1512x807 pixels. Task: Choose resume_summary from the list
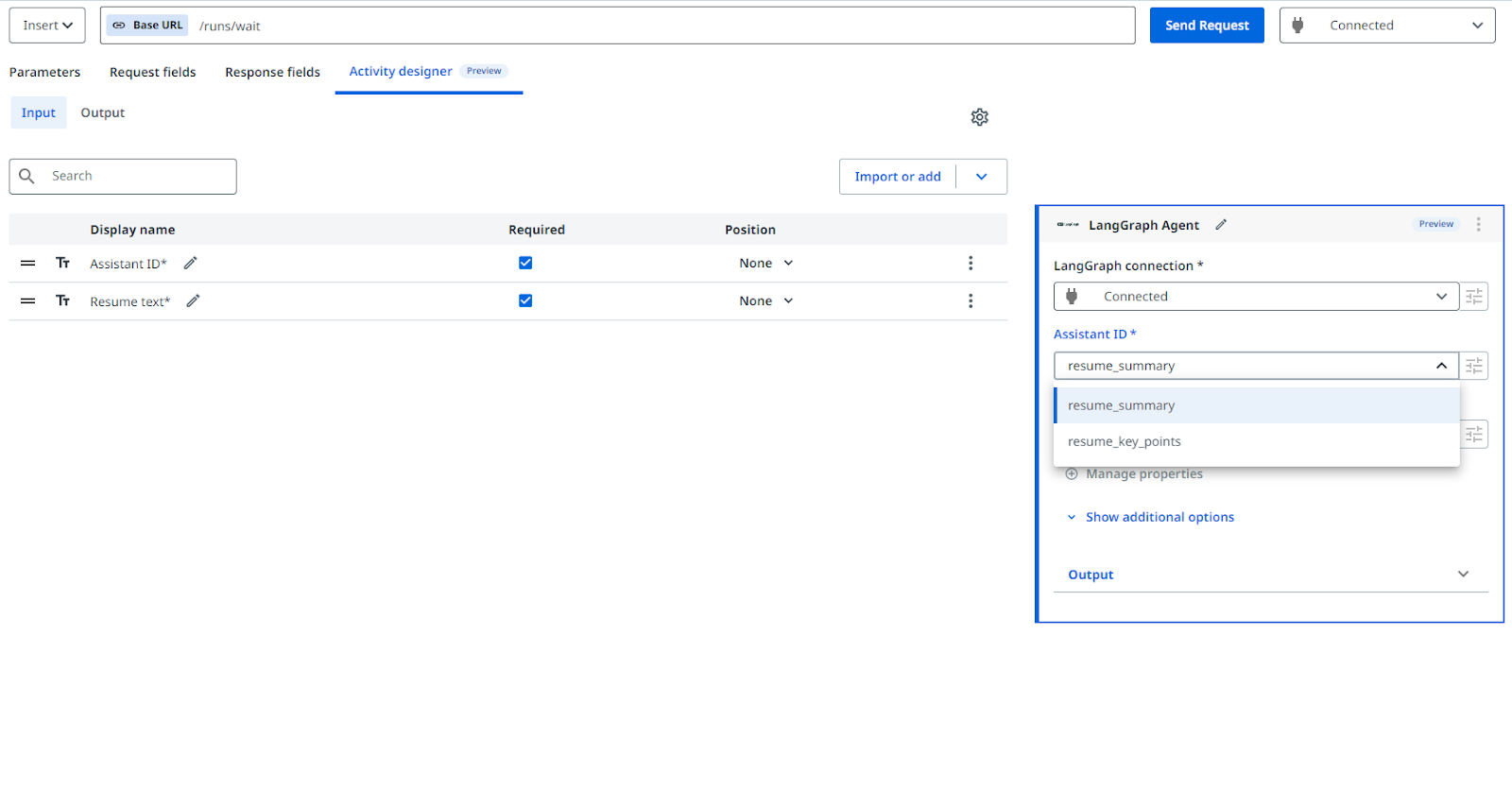[1257, 405]
